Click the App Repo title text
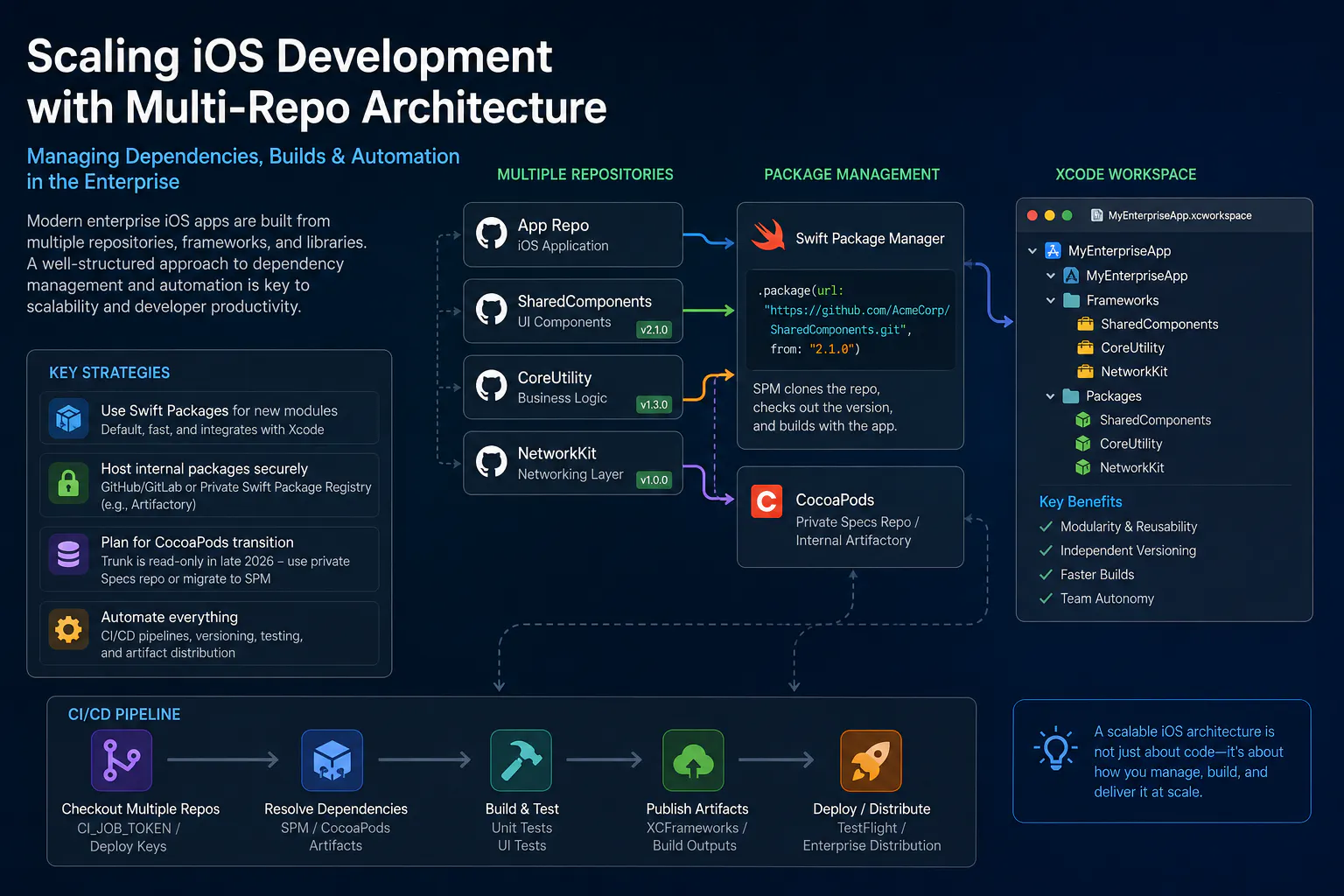This screenshot has height=896, width=1344. tap(553, 225)
